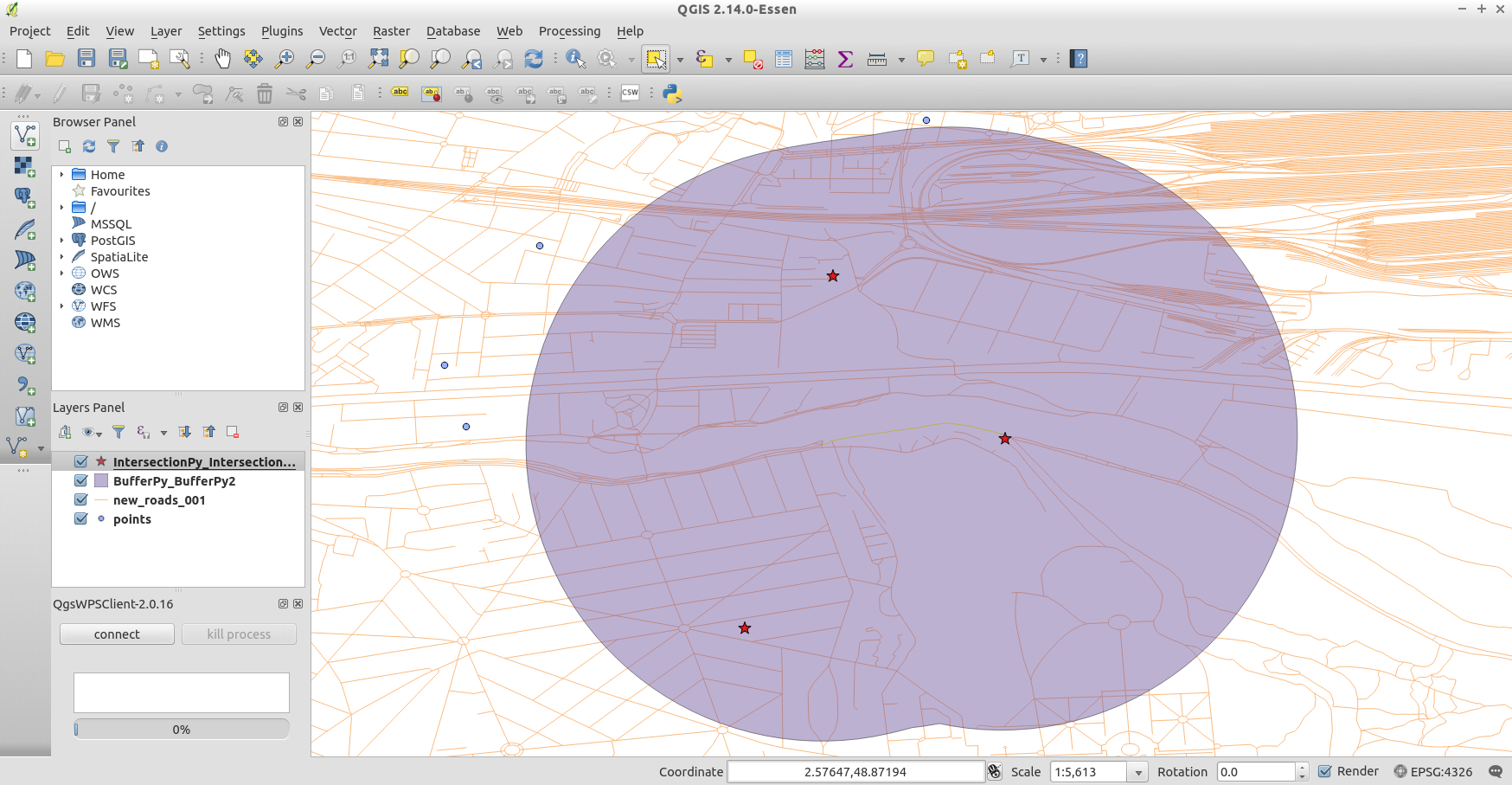Image resolution: width=1512 pixels, height=785 pixels.
Task: Open the Select Features tool dropdown arrow
Action: pos(680,60)
